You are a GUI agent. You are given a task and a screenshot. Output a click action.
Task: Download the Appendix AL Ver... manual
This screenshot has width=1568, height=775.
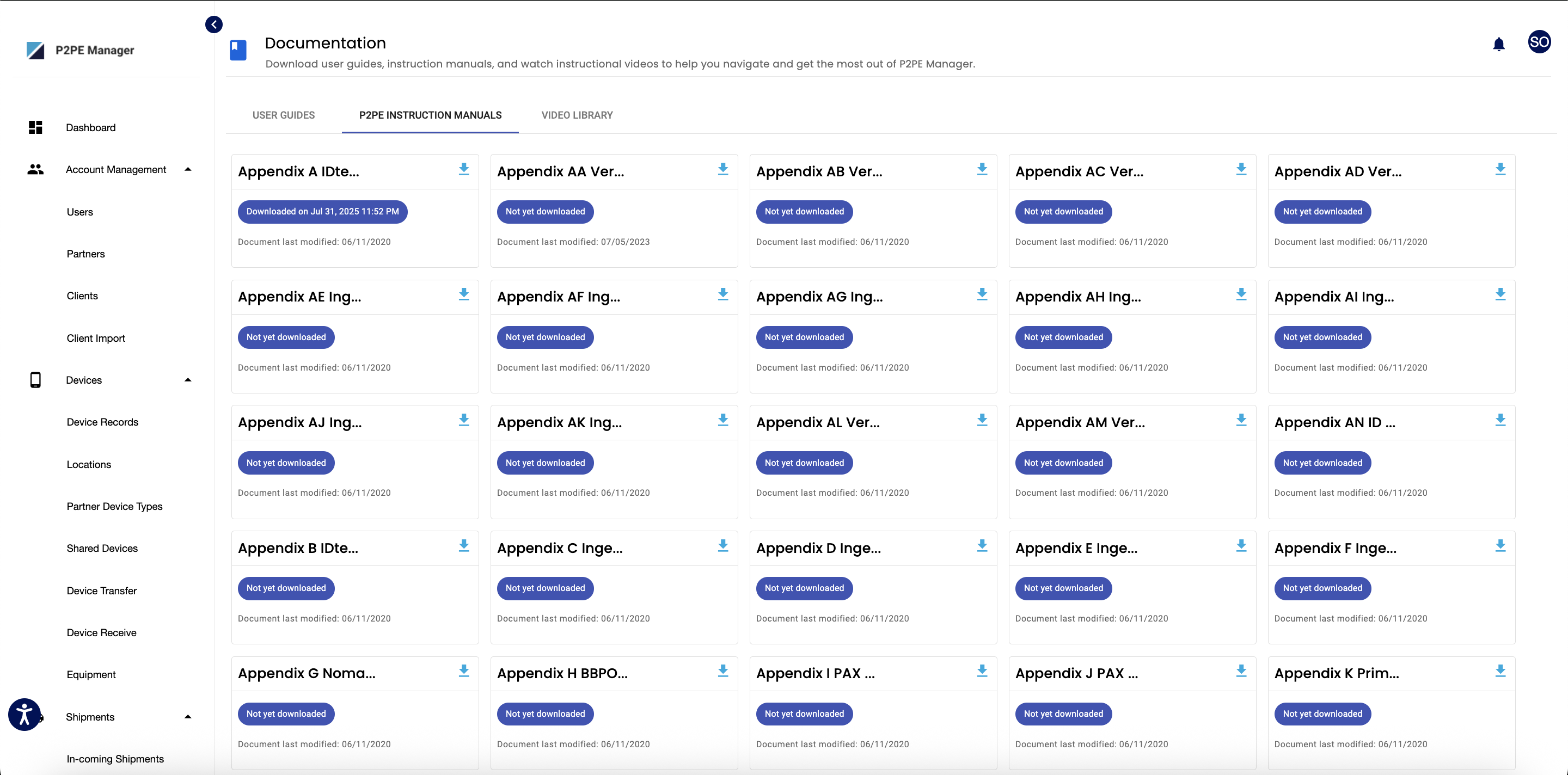click(x=982, y=420)
